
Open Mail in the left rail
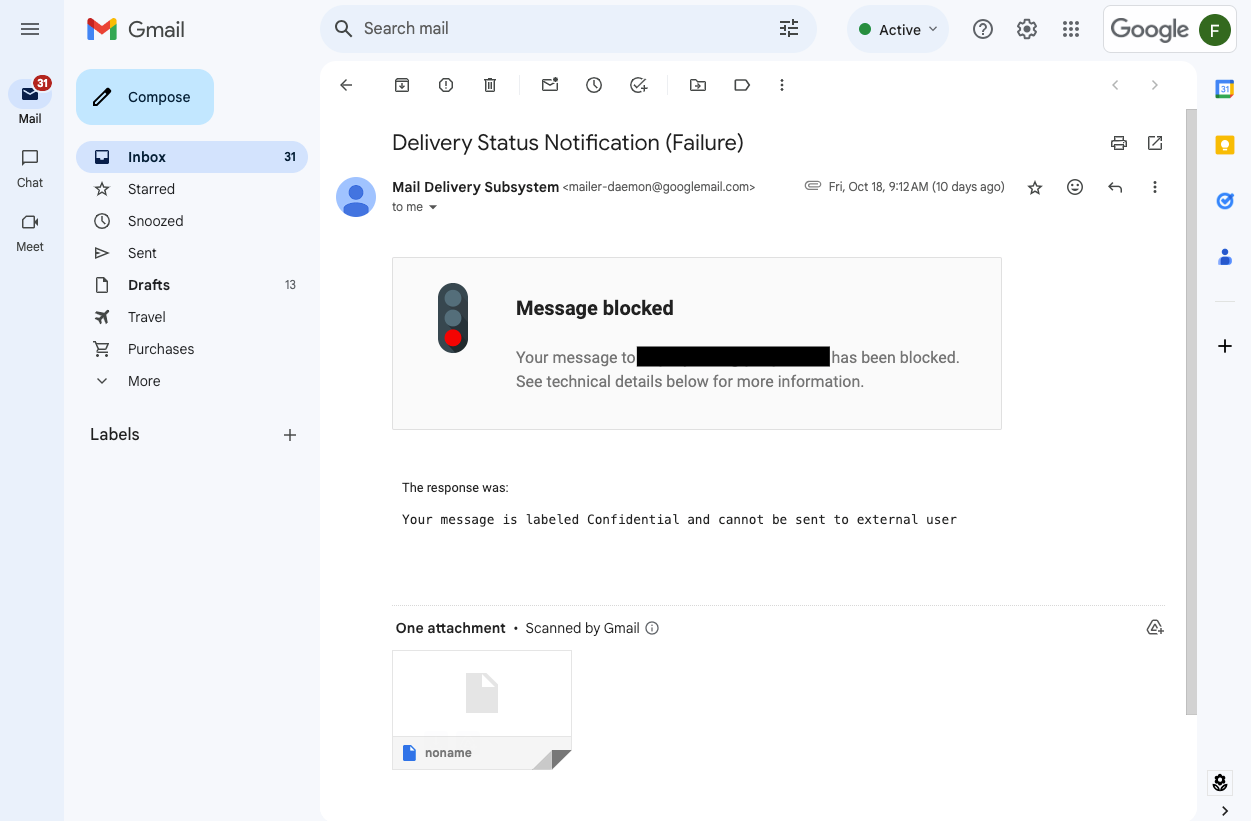pyautogui.click(x=30, y=101)
